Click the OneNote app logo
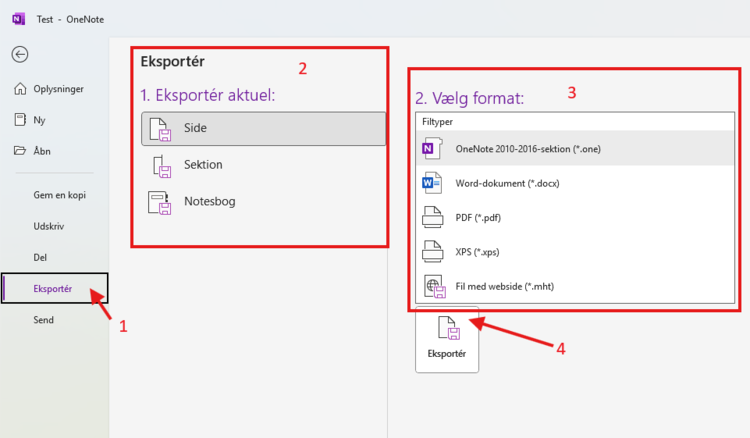The image size is (750, 438). (x=18, y=19)
